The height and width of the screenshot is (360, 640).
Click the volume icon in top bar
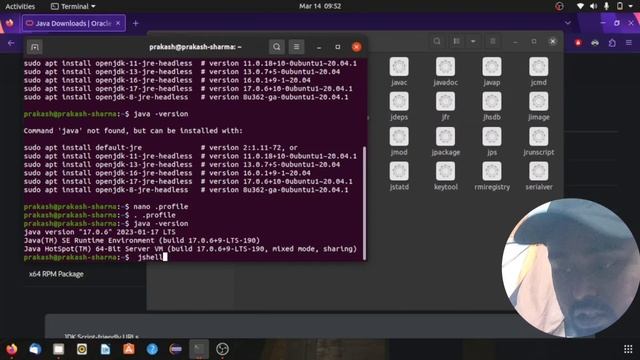point(593,6)
